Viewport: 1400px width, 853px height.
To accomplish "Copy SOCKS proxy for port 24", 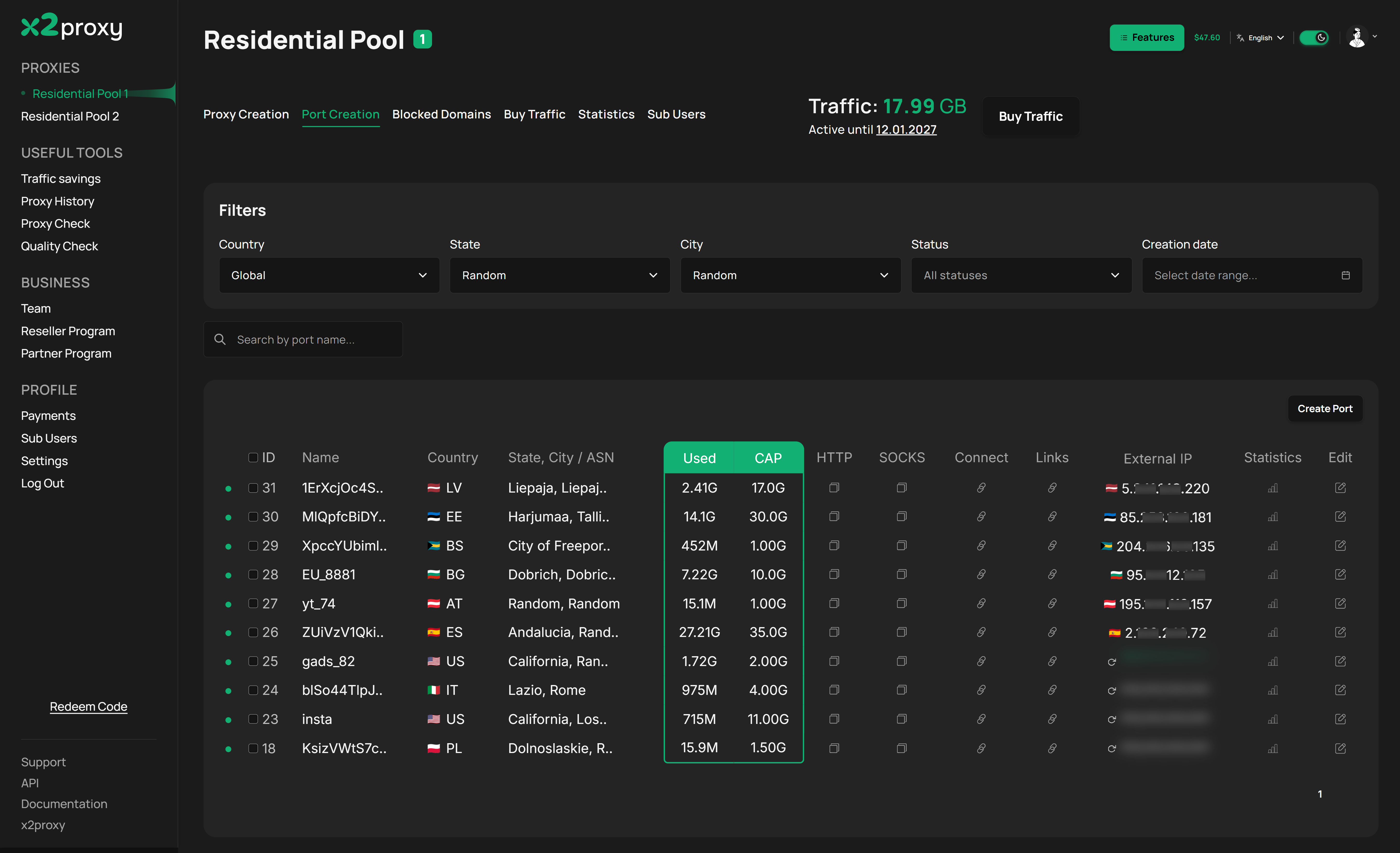I will click(902, 690).
